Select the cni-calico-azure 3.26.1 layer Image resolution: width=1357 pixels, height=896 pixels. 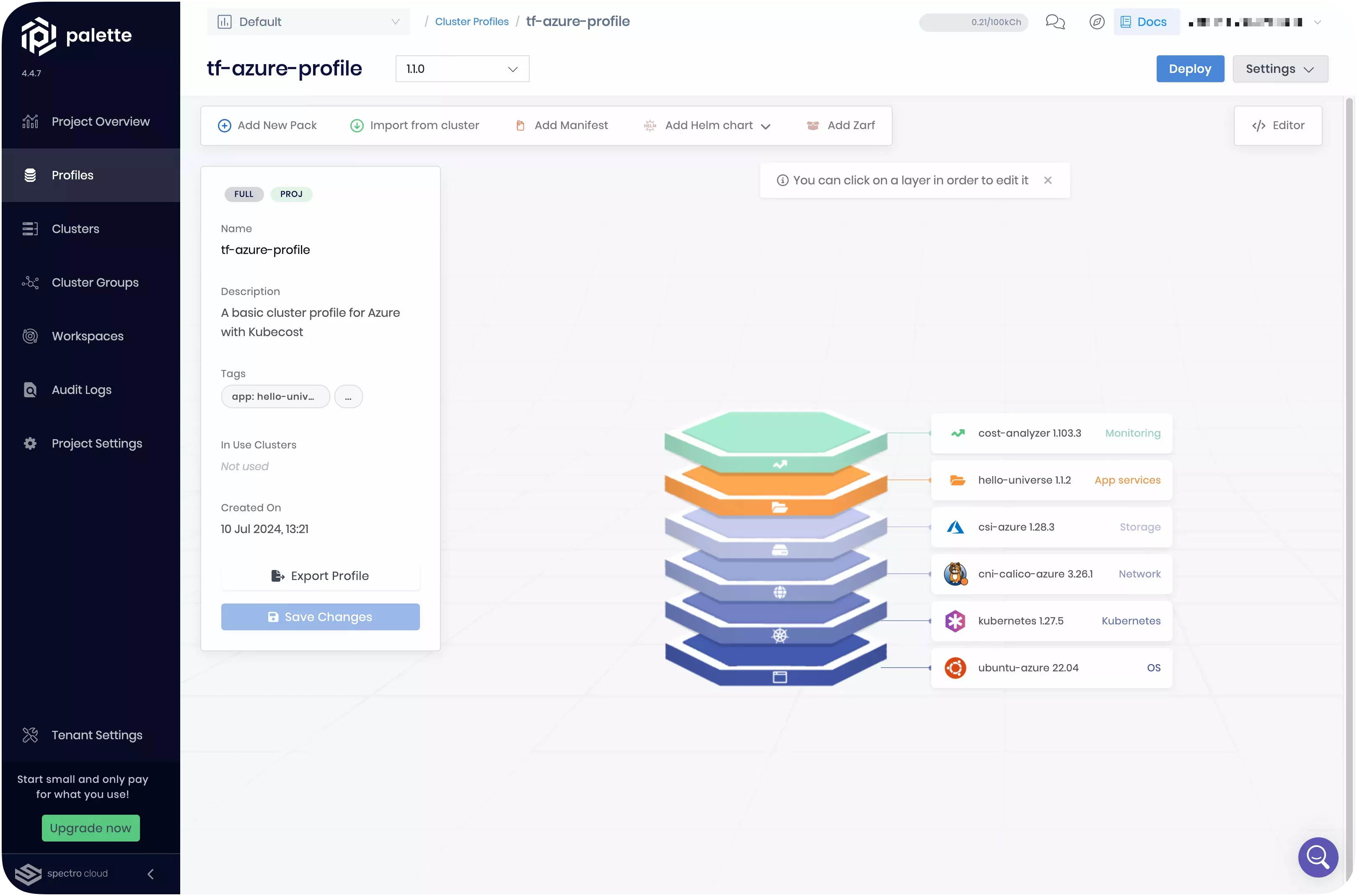(x=1051, y=574)
